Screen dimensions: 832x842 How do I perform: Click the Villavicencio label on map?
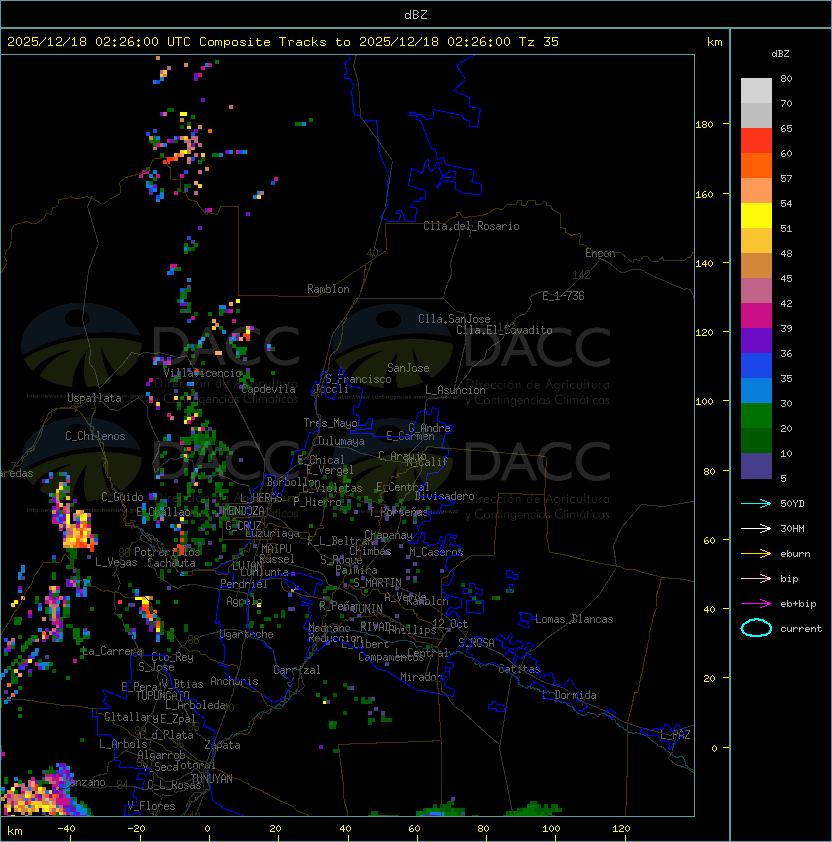pos(202,373)
